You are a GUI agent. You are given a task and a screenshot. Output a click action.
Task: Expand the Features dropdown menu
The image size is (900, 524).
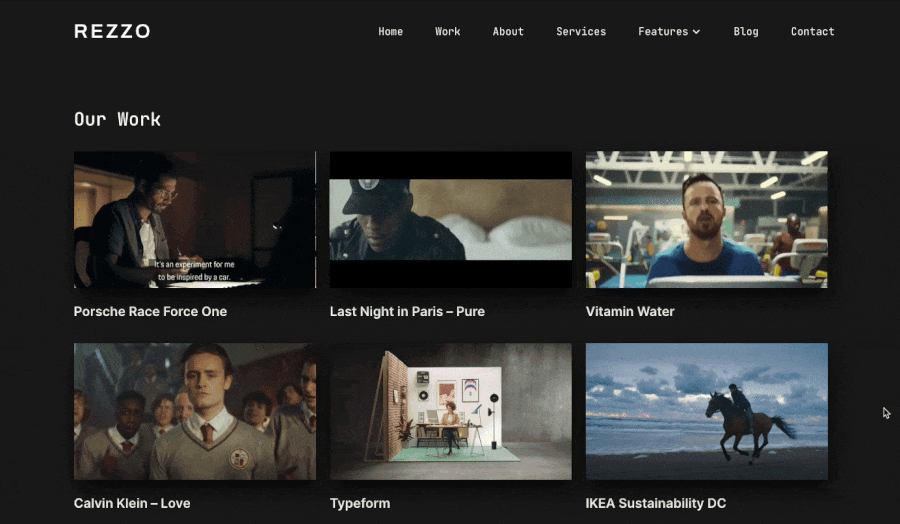pyautogui.click(x=669, y=32)
